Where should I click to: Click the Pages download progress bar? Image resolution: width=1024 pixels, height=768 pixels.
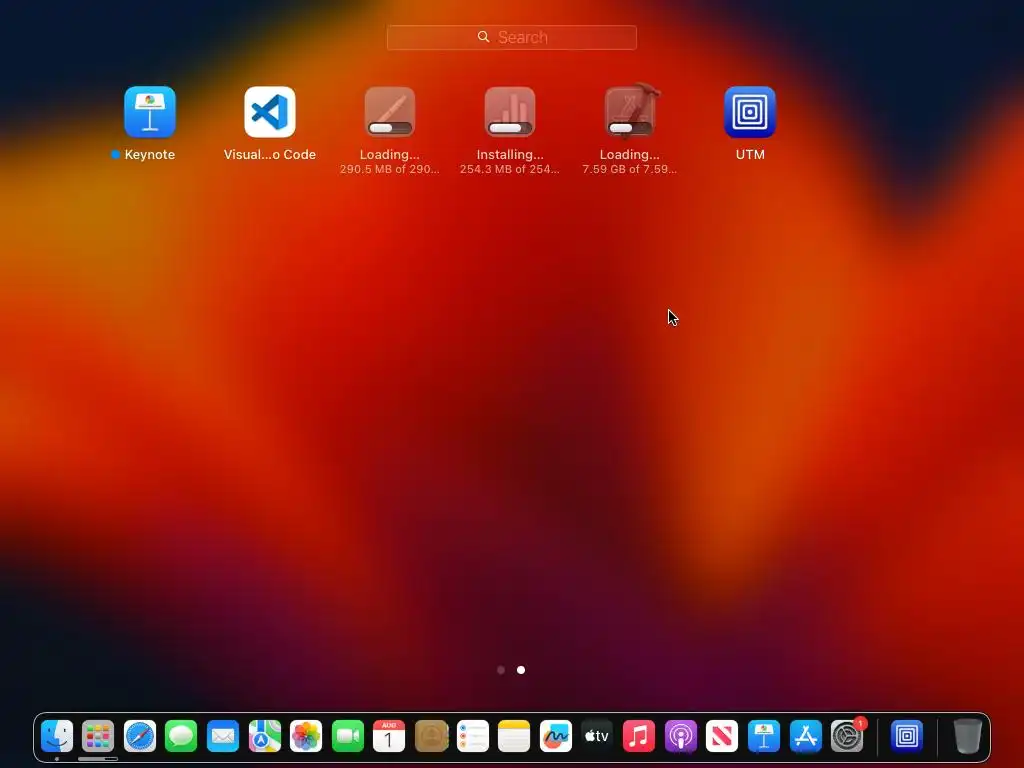point(390,128)
